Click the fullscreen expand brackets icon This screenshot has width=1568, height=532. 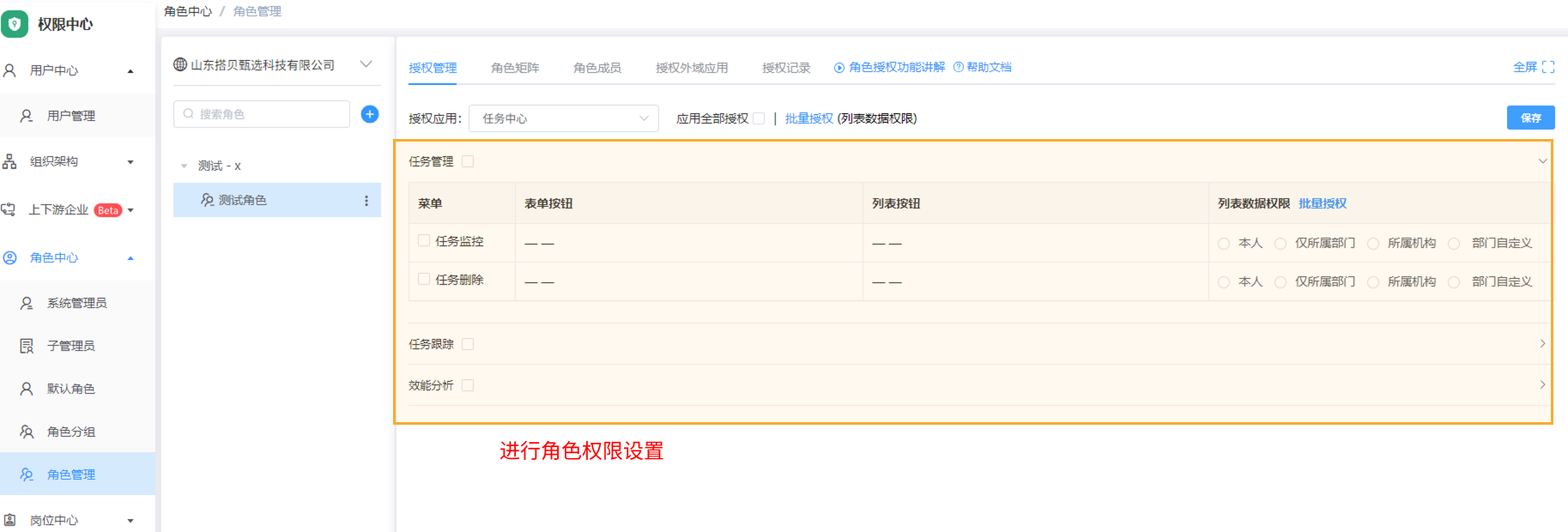[x=1548, y=67]
